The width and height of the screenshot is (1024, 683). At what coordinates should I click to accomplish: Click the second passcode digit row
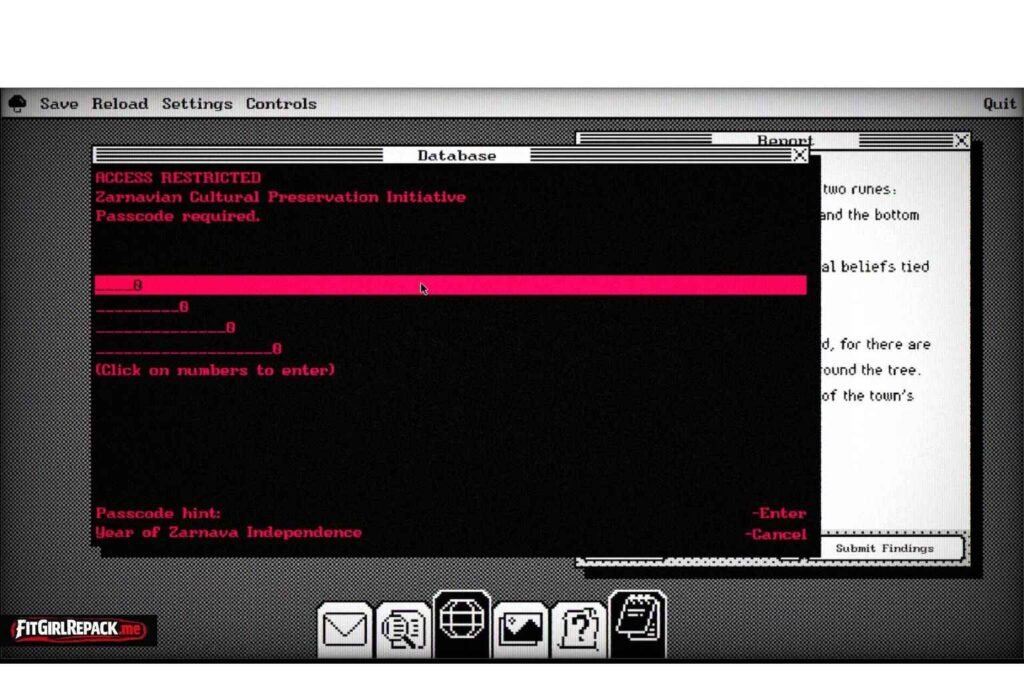pos(183,307)
